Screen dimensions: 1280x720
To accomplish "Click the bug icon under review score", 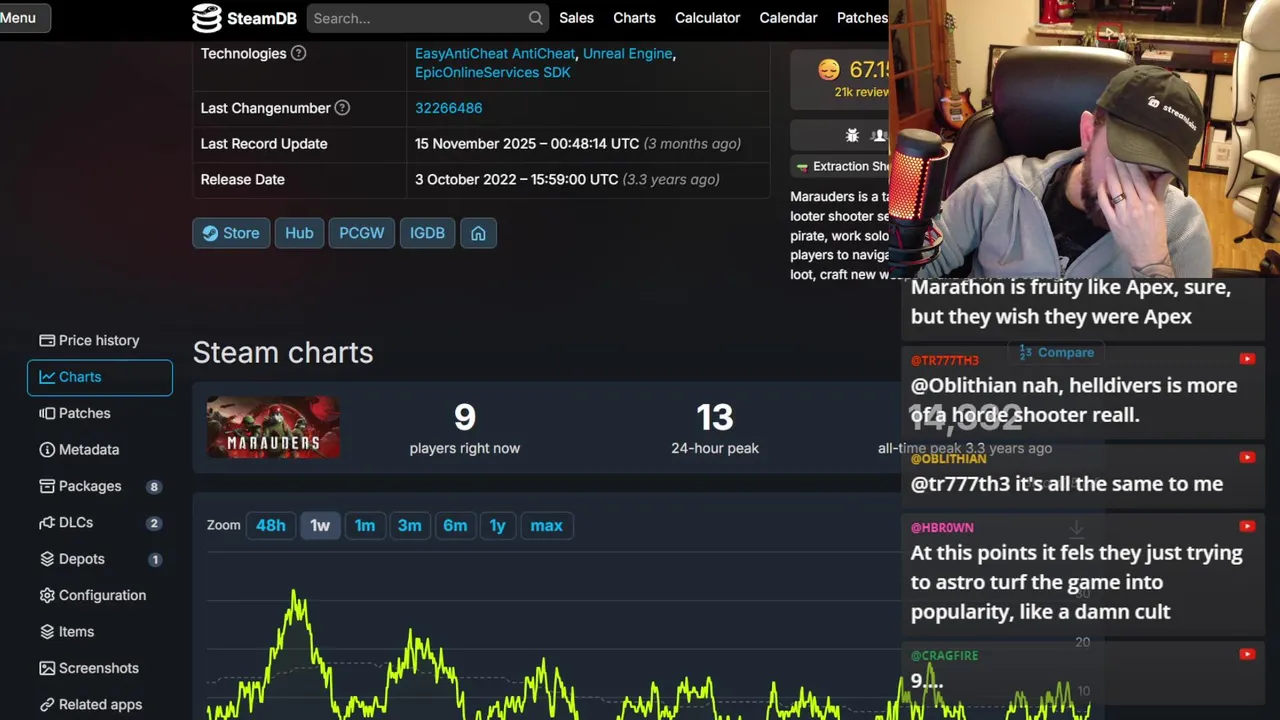I will tap(852, 135).
